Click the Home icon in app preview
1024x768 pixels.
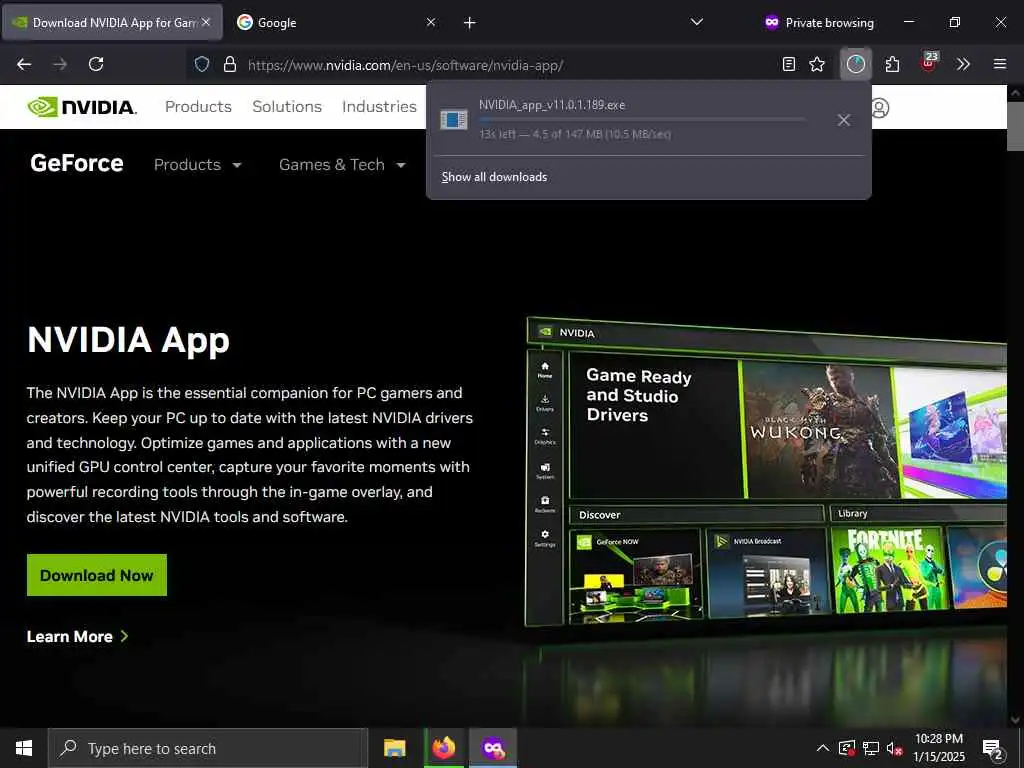pos(545,370)
